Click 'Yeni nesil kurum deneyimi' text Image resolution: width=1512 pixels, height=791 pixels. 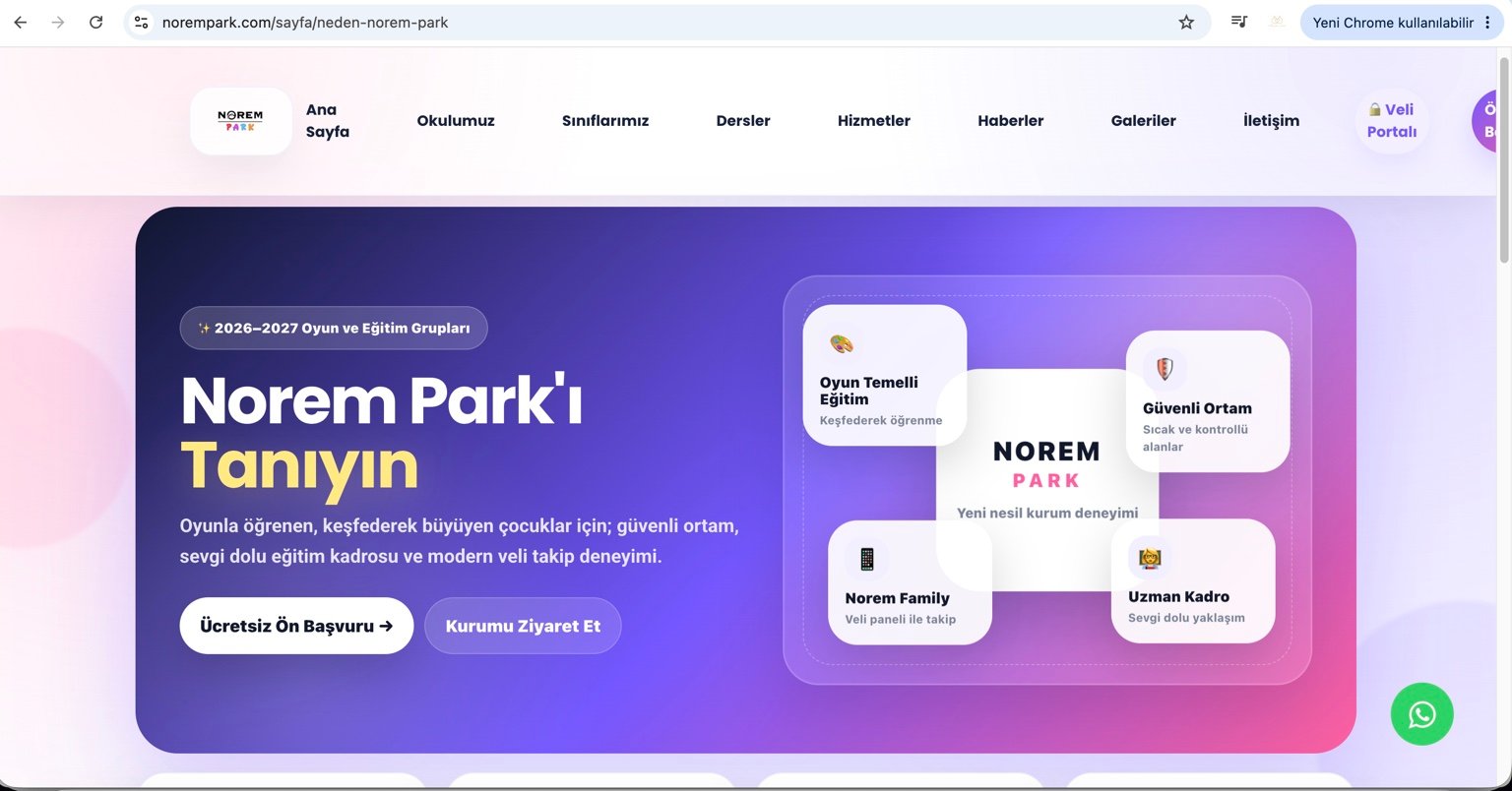click(1047, 513)
